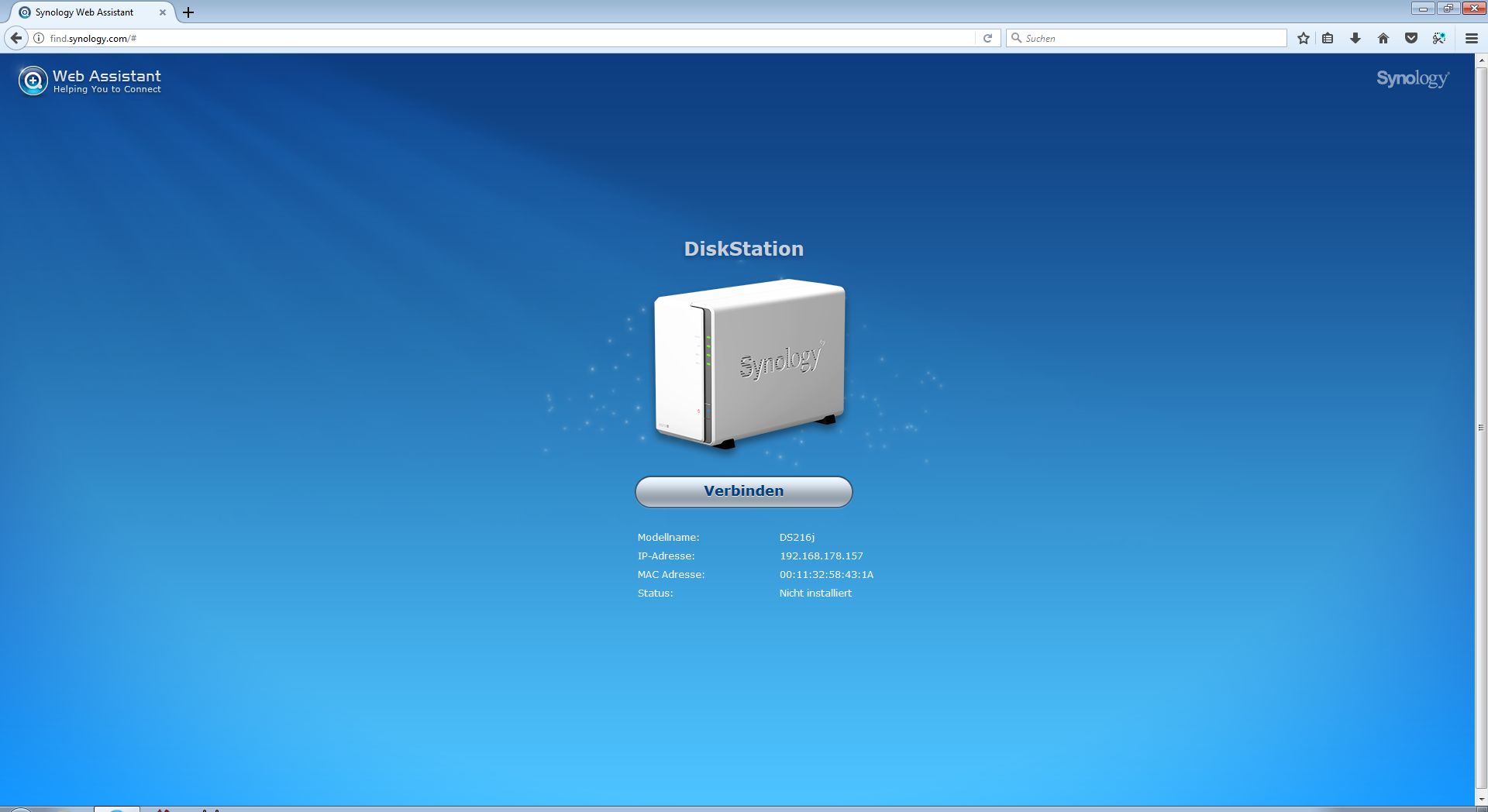The width and height of the screenshot is (1488, 812).
Task: Open the Firefox hamburger menu
Action: coord(1472,38)
